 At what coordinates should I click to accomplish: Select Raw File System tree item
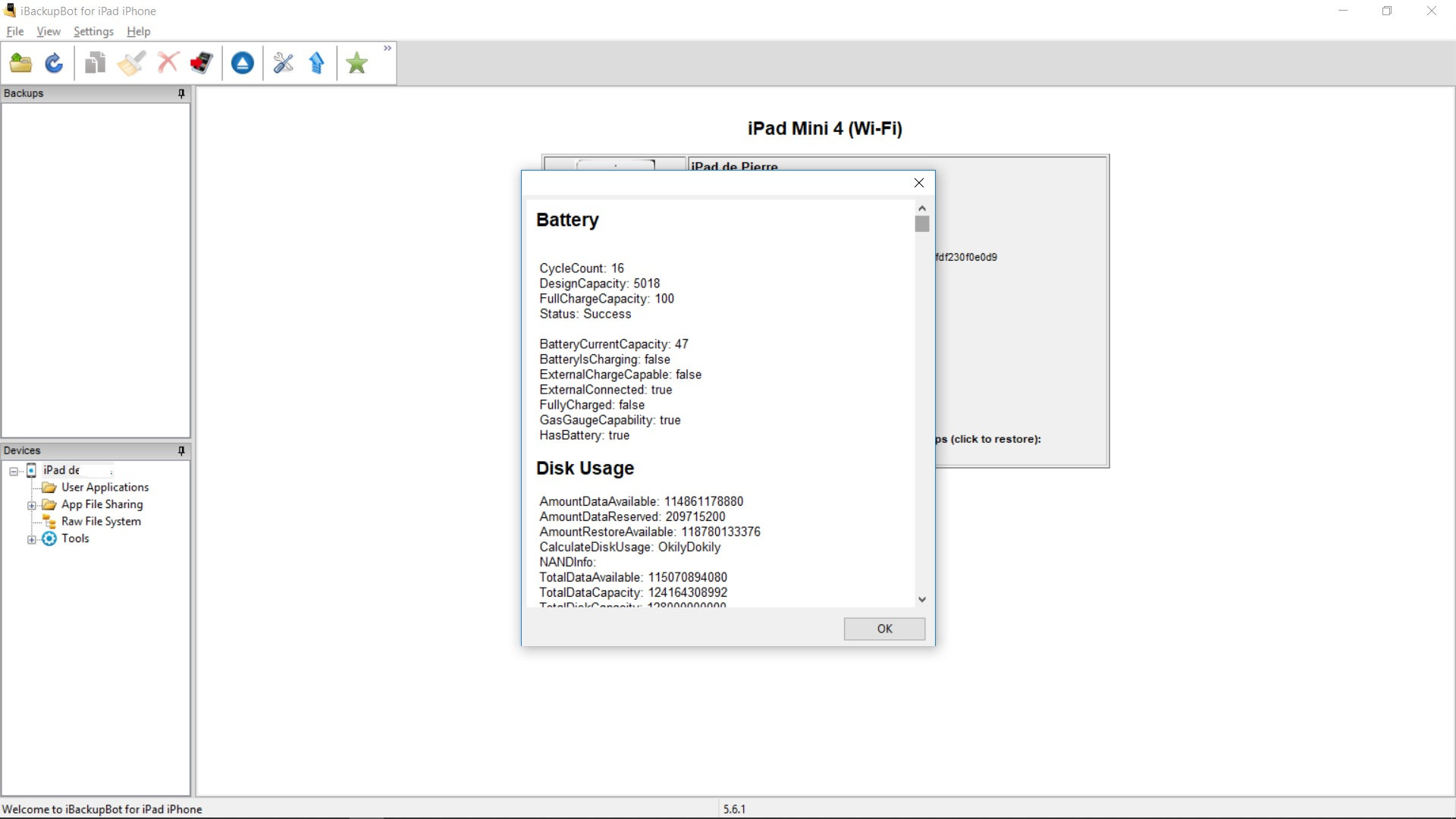click(x=101, y=522)
